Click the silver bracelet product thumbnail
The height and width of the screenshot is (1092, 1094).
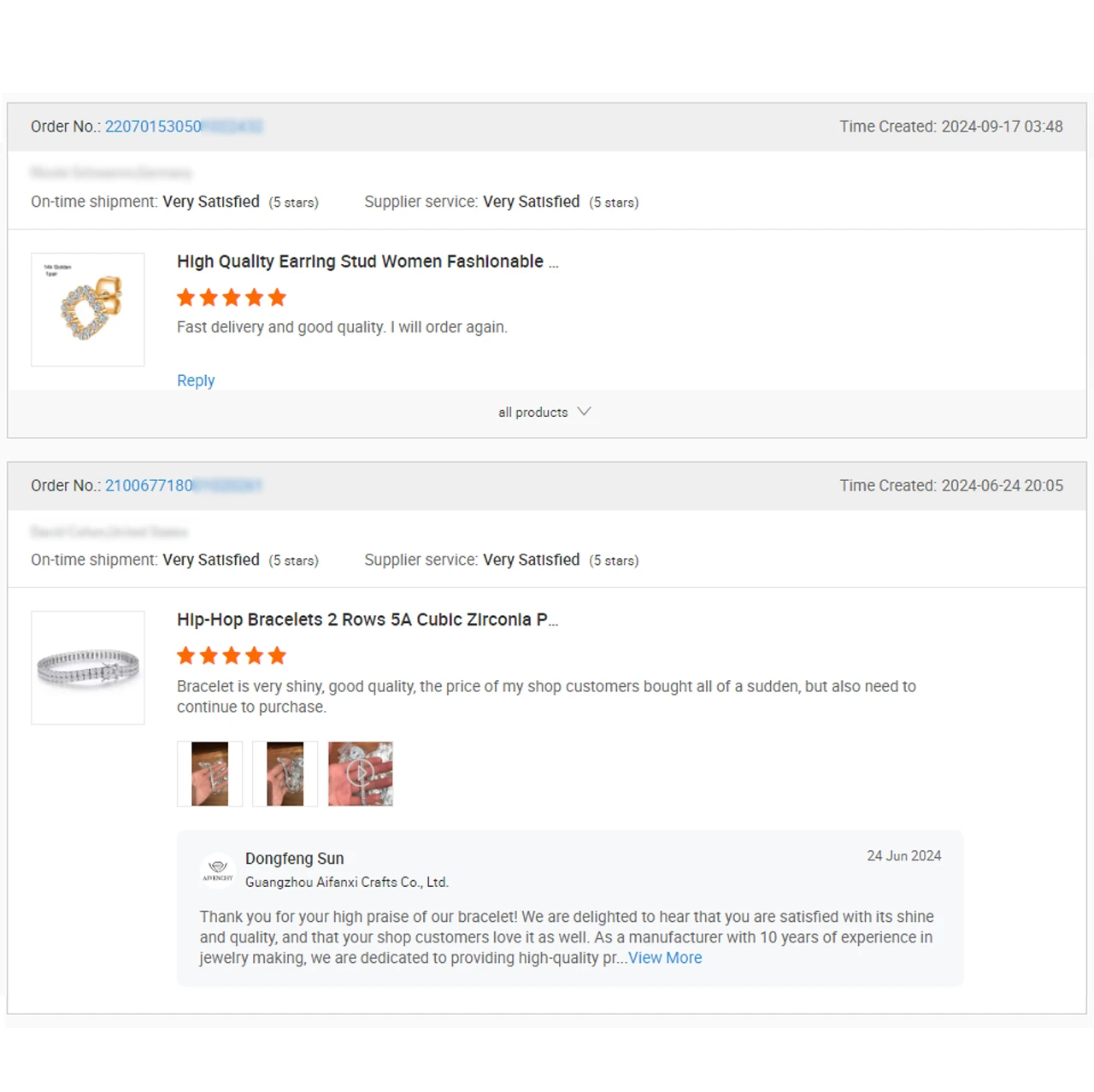88,667
